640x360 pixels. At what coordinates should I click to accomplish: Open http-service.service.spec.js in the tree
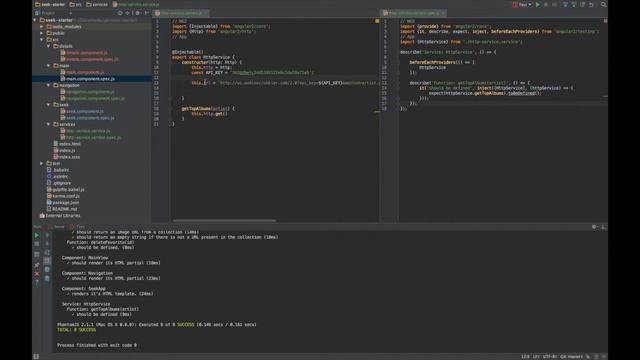click(x=93, y=138)
